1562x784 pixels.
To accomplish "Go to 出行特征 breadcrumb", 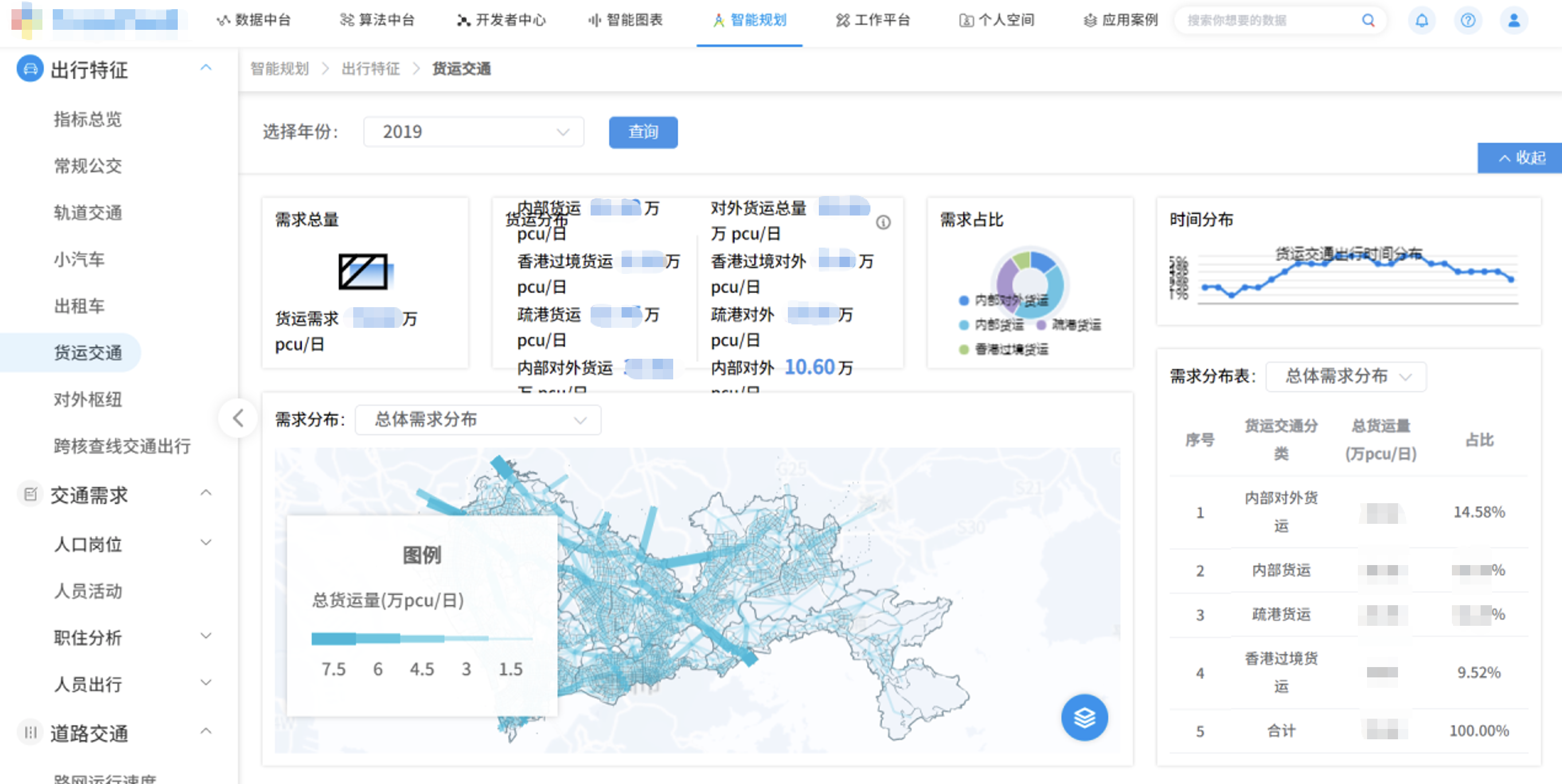I will 371,69.
